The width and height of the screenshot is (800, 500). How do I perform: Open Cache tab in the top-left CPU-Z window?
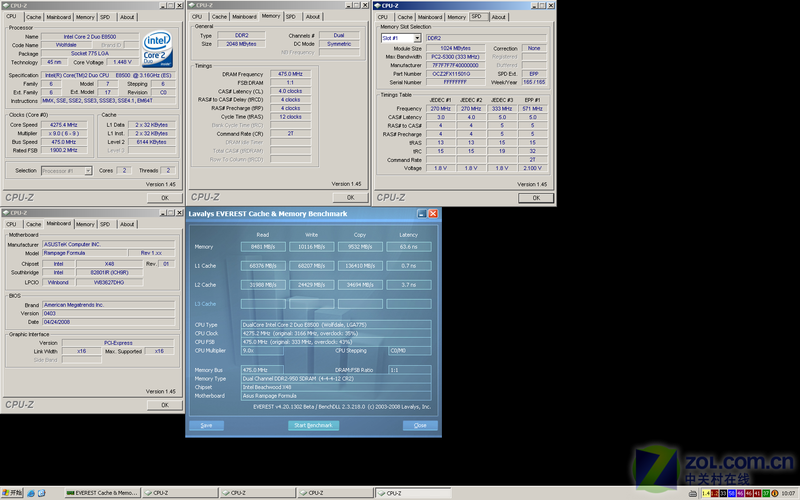33,17
